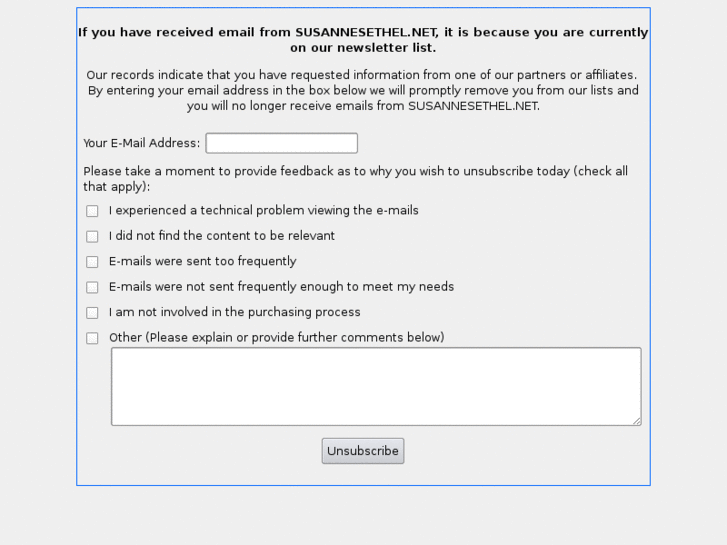
Task: Click the 'Other (Please explain...)' label text
Action: [276, 338]
